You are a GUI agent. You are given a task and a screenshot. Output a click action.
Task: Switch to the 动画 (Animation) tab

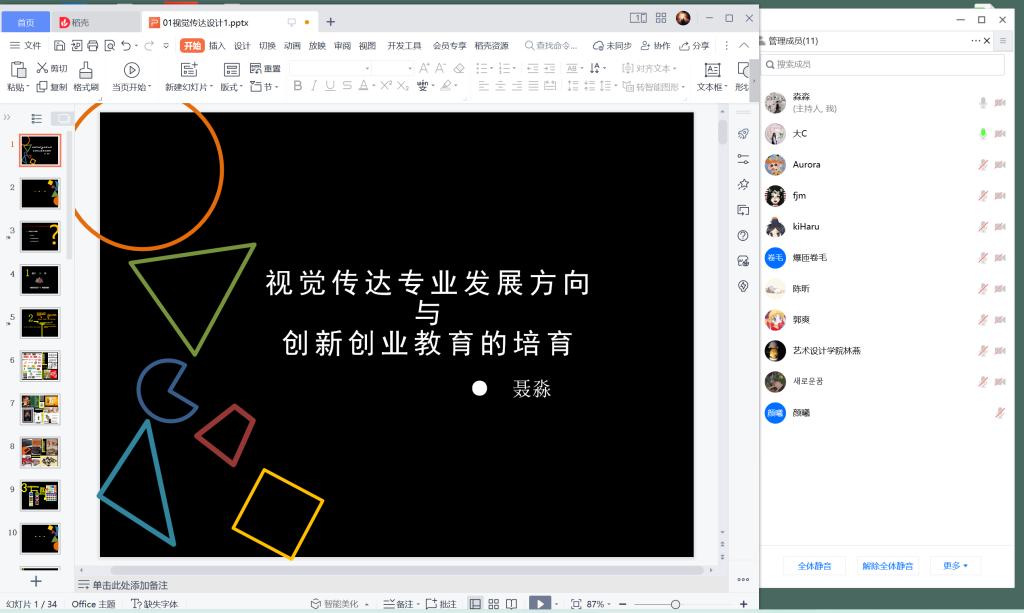click(x=292, y=45)
